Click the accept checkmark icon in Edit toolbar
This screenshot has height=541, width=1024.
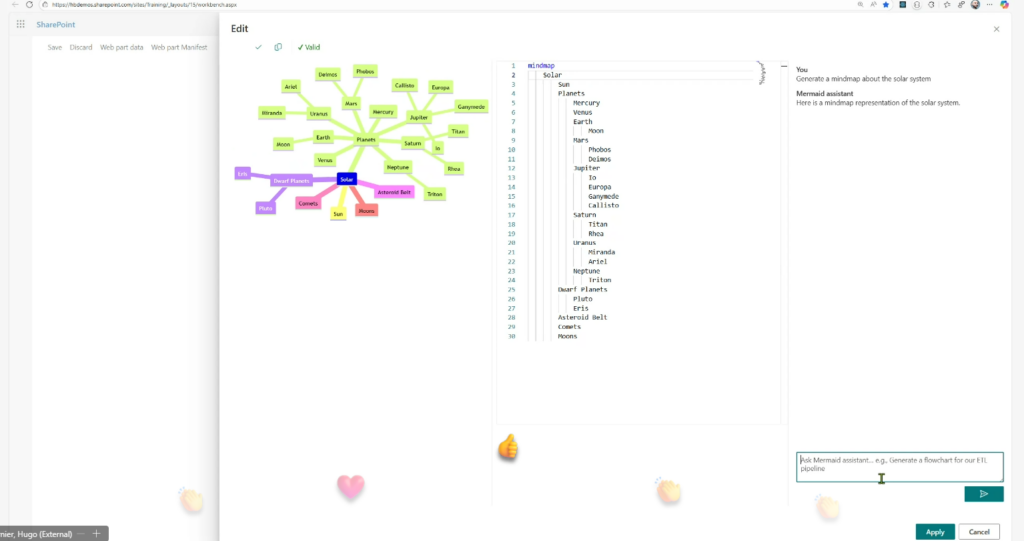[259, 47]
